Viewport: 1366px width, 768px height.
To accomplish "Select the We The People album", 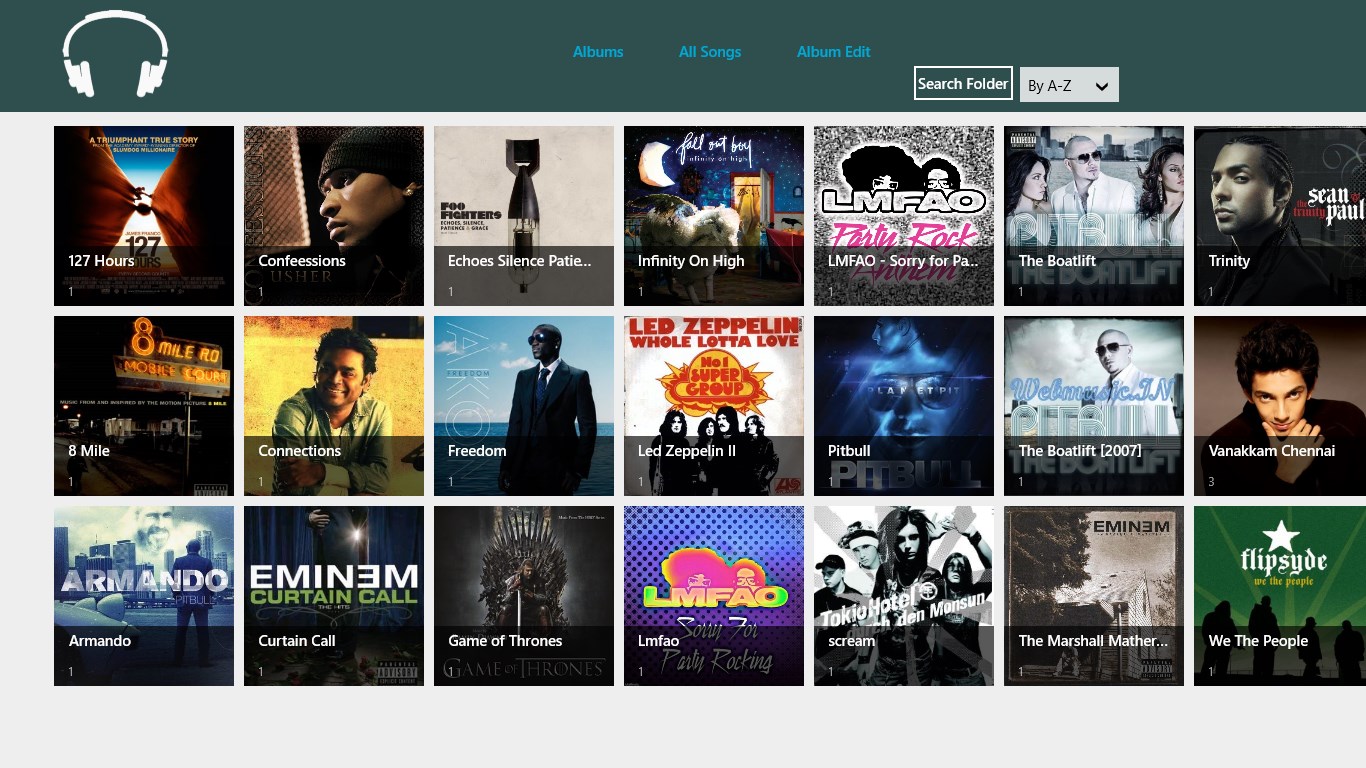I will (x=1280, y=596).
